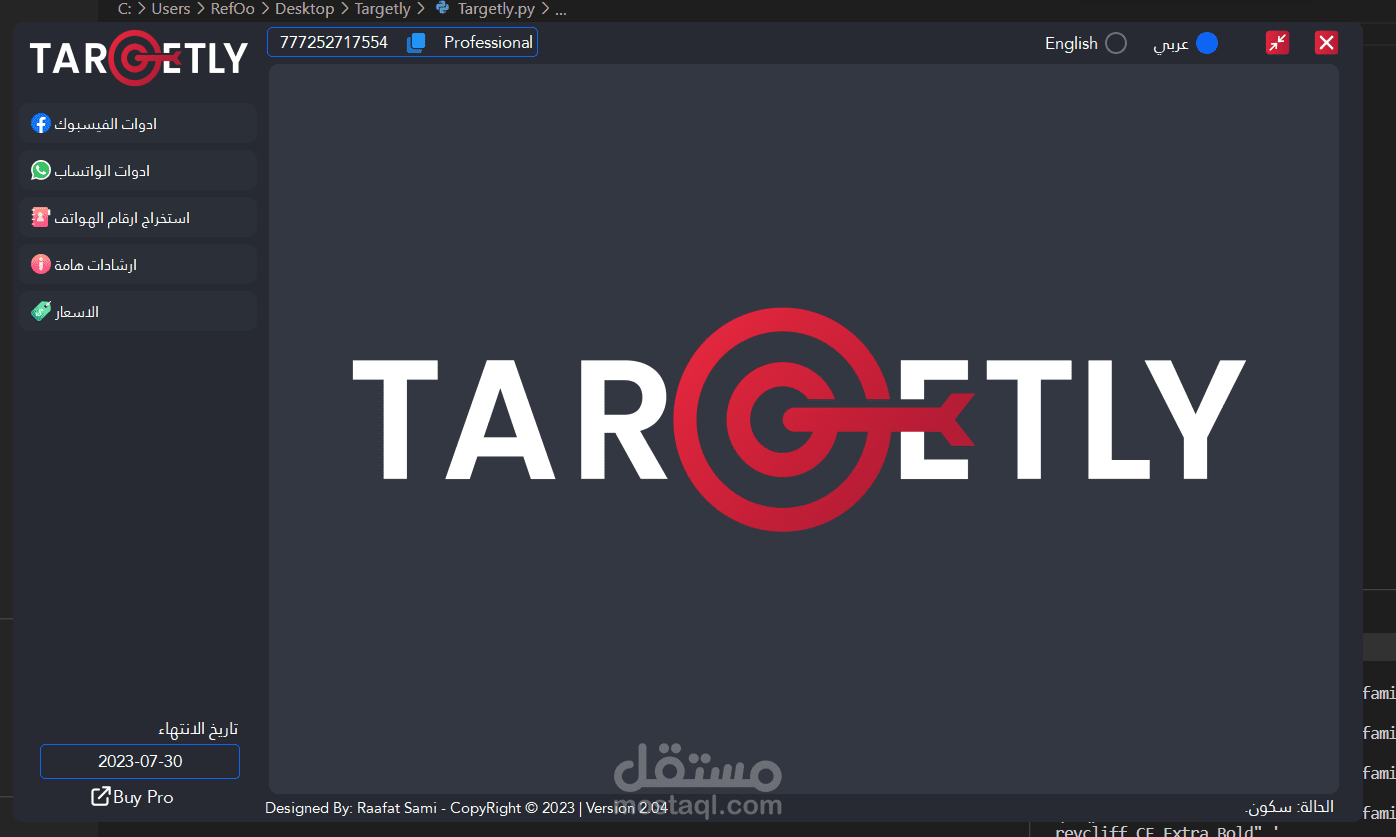Click the large Targetly logo banner
The image size is (1396, 837).
[799, 419]
